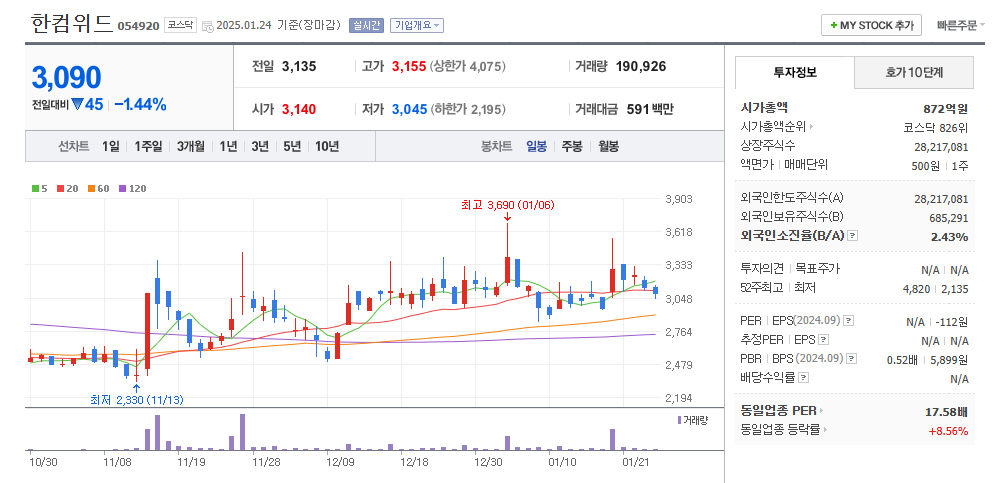The width and height of the screenshot is (1007, 483).
Task: Click the 코스닥 market badge
Action: 180,25
